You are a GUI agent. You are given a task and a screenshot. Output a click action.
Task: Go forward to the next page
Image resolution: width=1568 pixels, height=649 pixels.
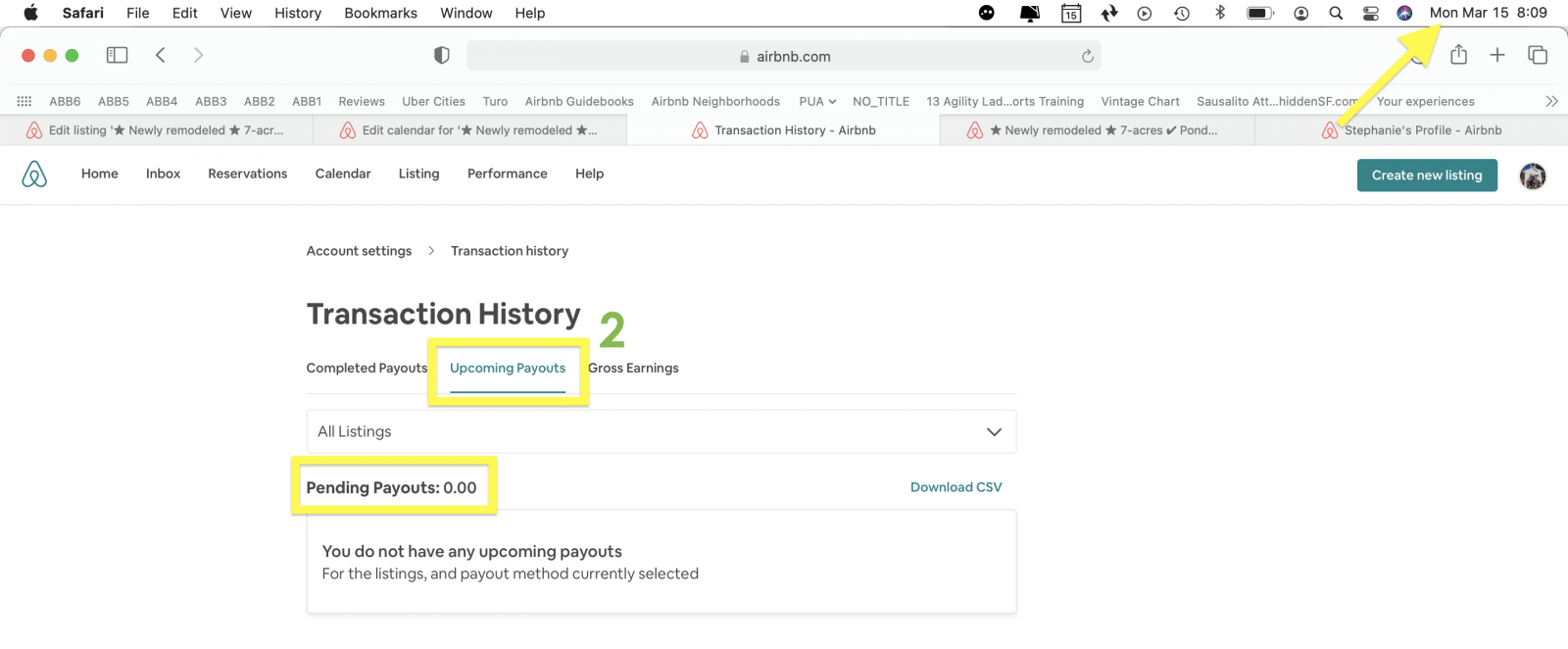coord(198,55)
